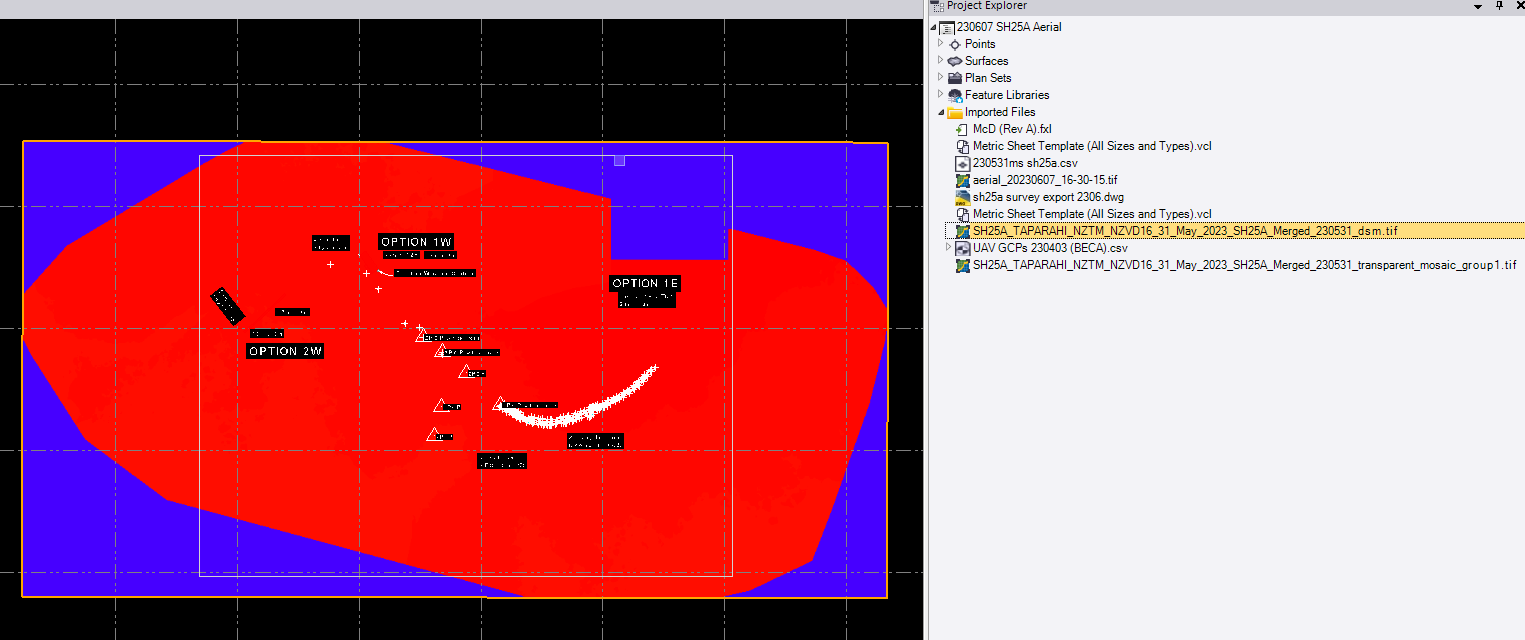Click the Project Explorer panel title icon

tap(937, 6)
